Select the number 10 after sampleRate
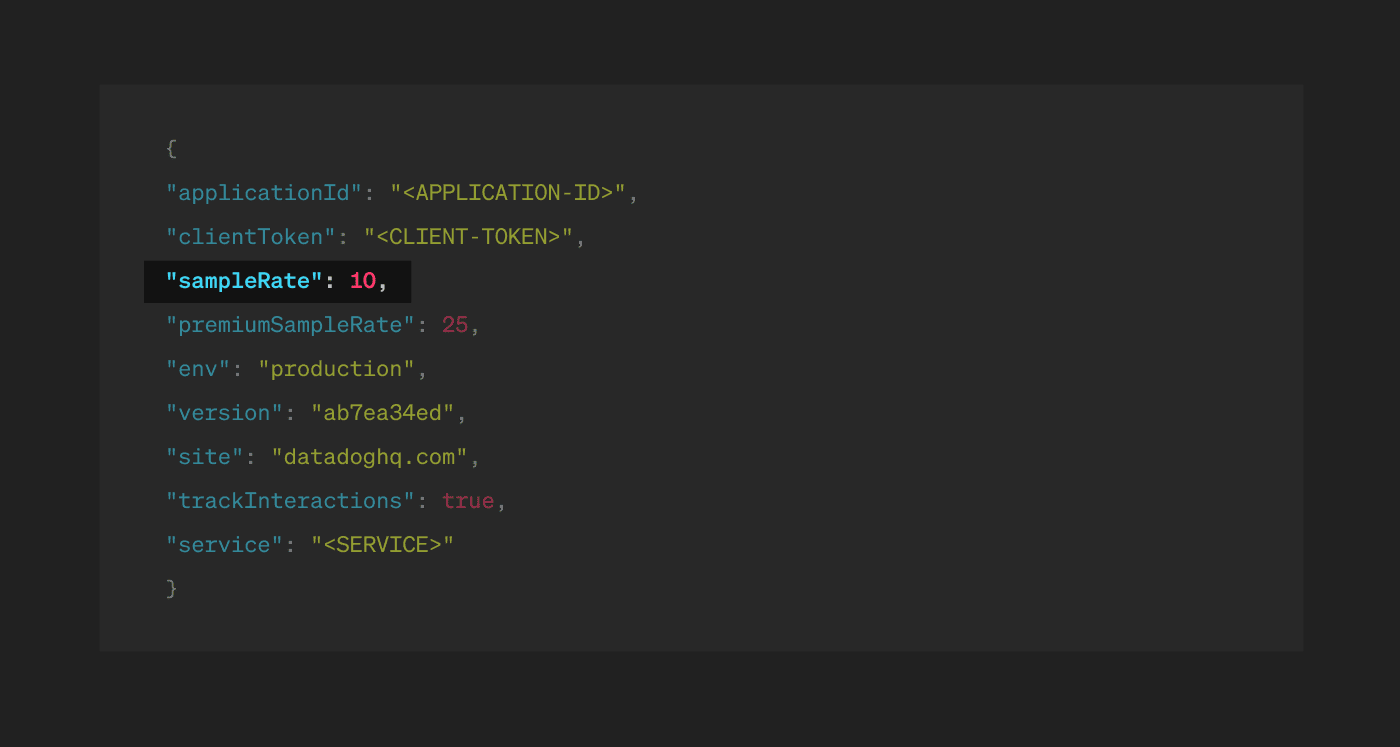This screenshot has width=1400, height=747. click(x=361, y=281)
